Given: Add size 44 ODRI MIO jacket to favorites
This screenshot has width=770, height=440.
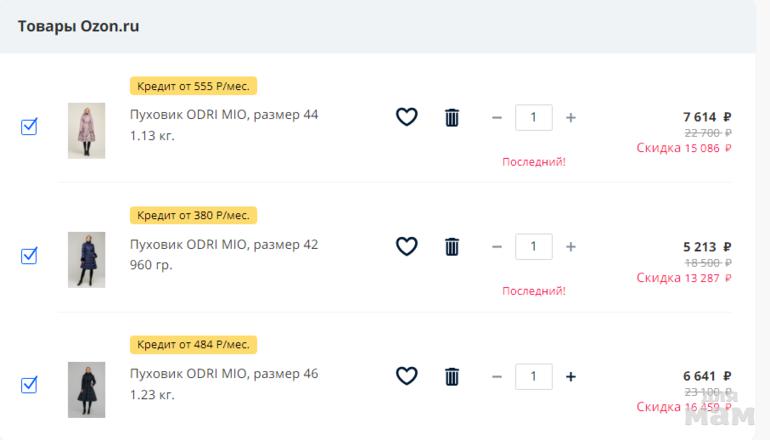Looking at the screenshot, I should [406, 117].
